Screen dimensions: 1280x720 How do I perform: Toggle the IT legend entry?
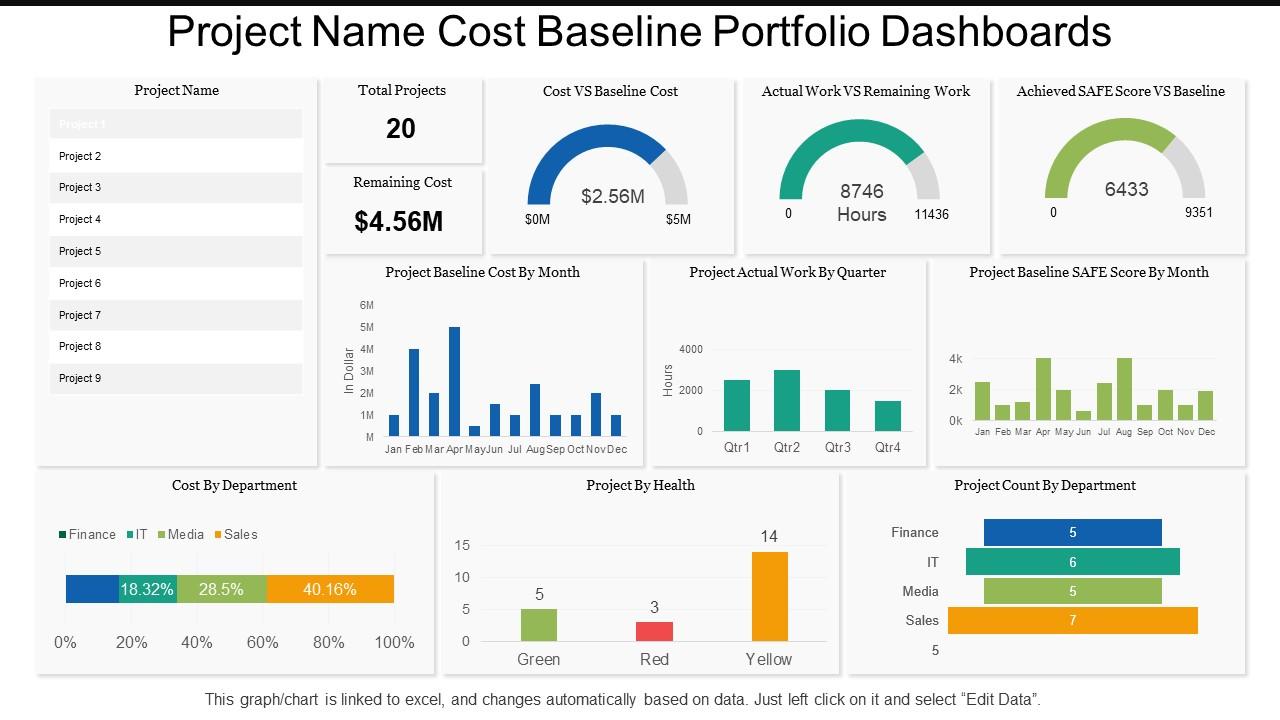[138, 534]
